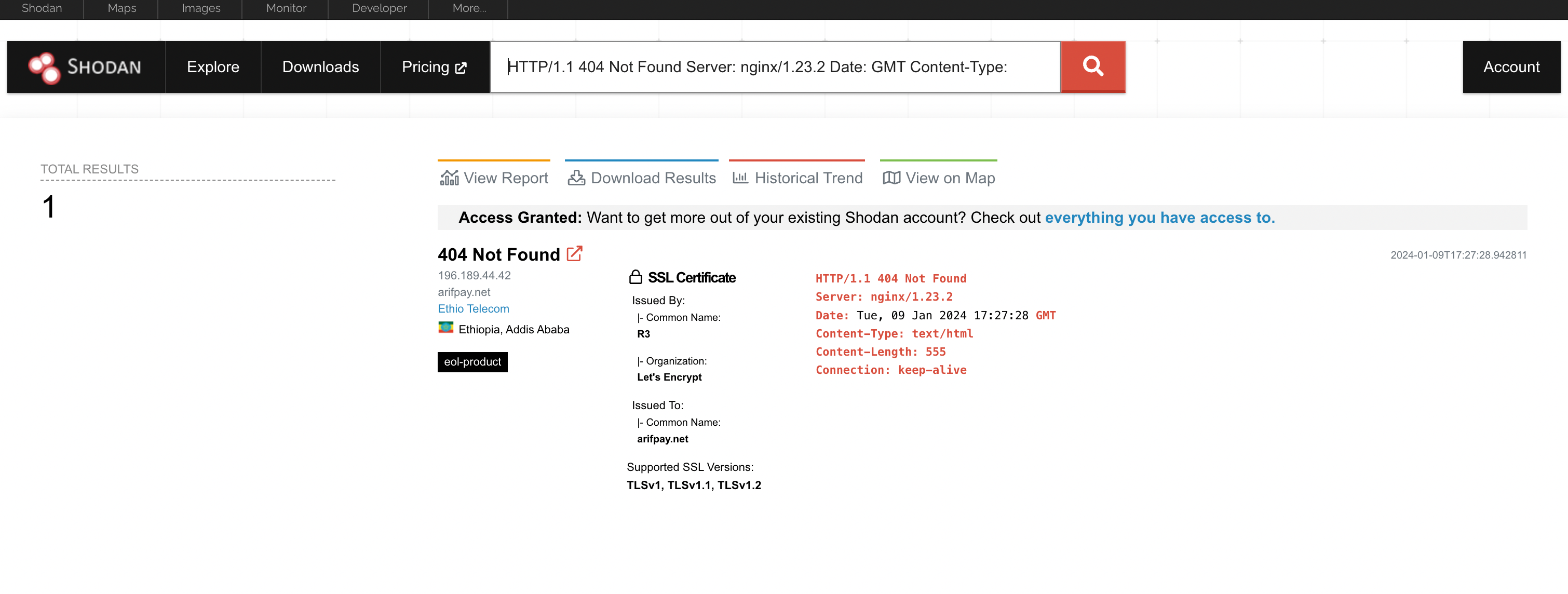Open Maps in the top bar
The width and height of the screenshot is (1568, 594).
pyautogui.click(x=121, y=8)
